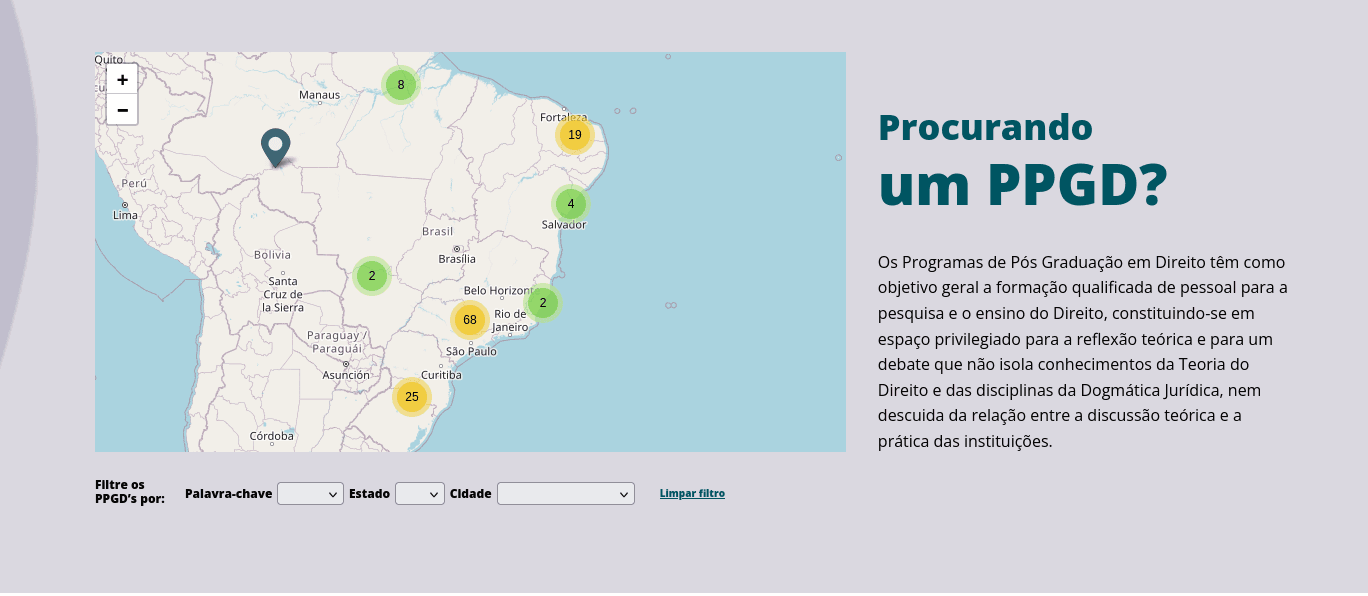Open the cluster of 2 near Belo Horizonte
This screenshot has width=1368, height=596.
click(x=543, y=302)
